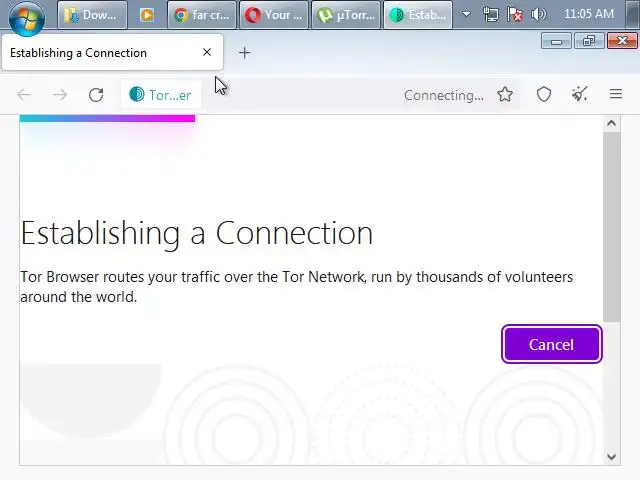The image size is (640, 480).
Task: Click the Tor onion identity icon
Action: point(137,94)
